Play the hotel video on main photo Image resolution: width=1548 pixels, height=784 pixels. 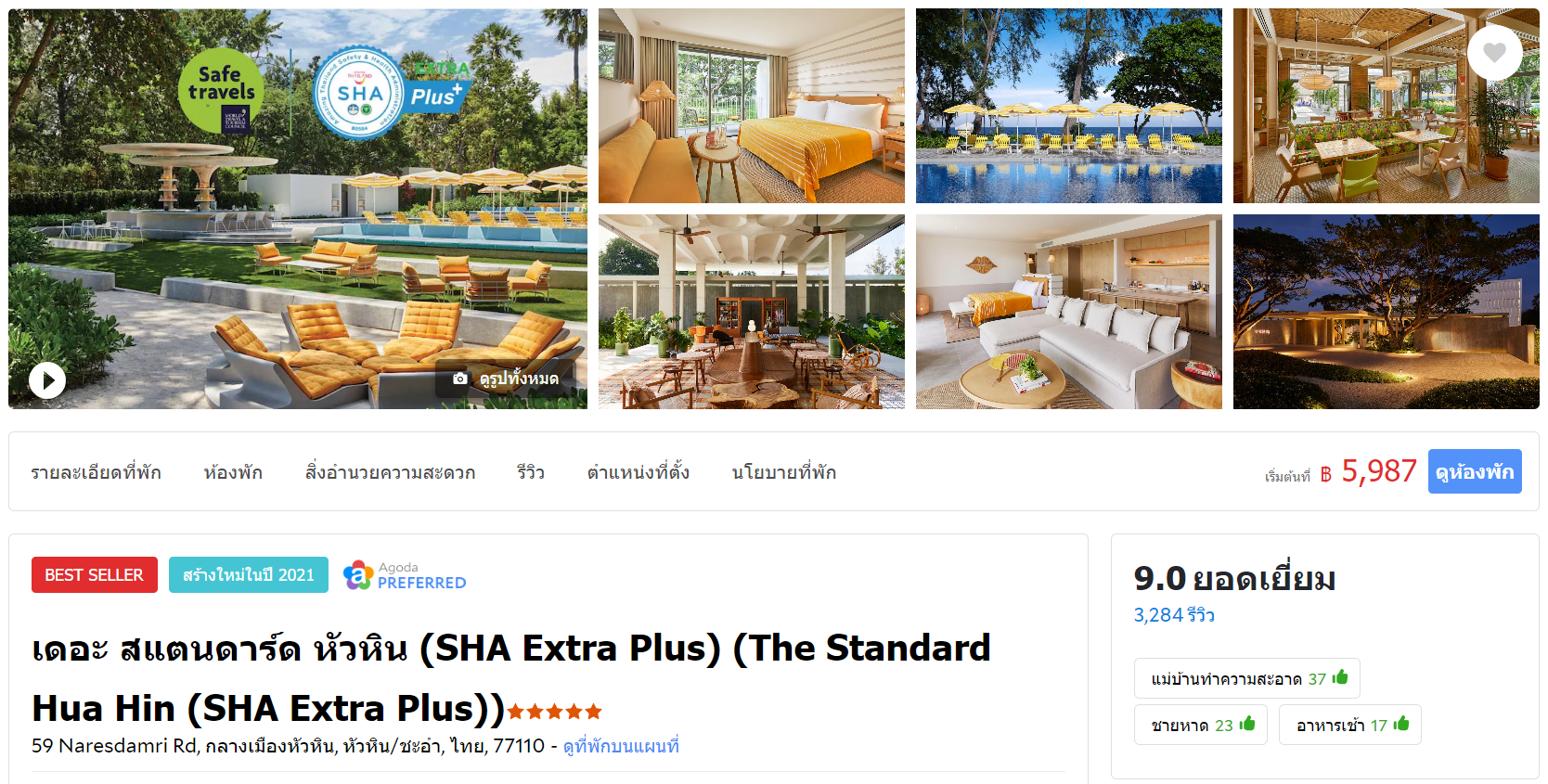click(47, 379)
